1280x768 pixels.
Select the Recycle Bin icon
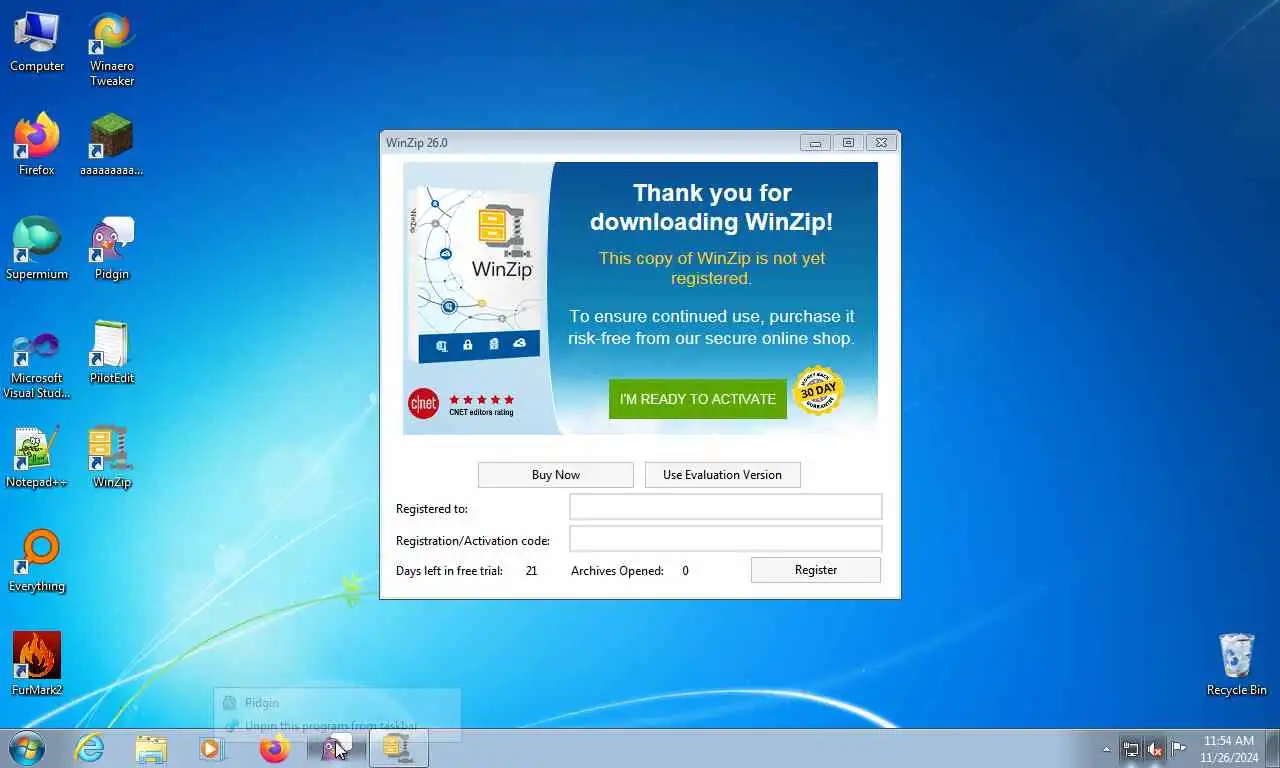point(1237,665)
